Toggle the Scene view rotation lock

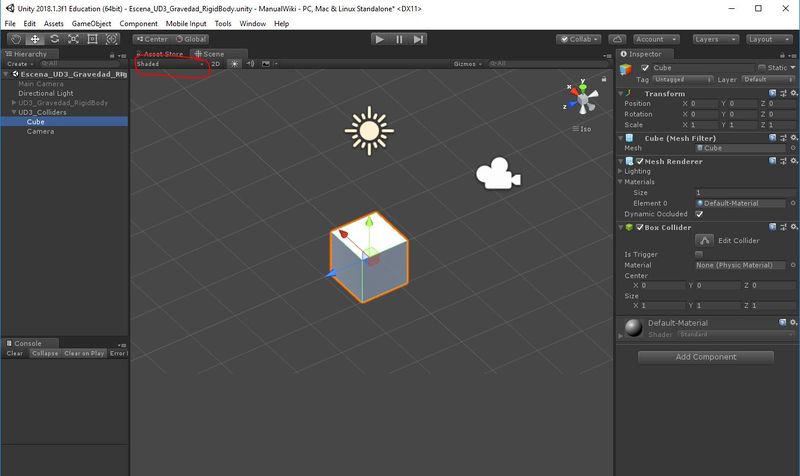[x=604, y=79]
